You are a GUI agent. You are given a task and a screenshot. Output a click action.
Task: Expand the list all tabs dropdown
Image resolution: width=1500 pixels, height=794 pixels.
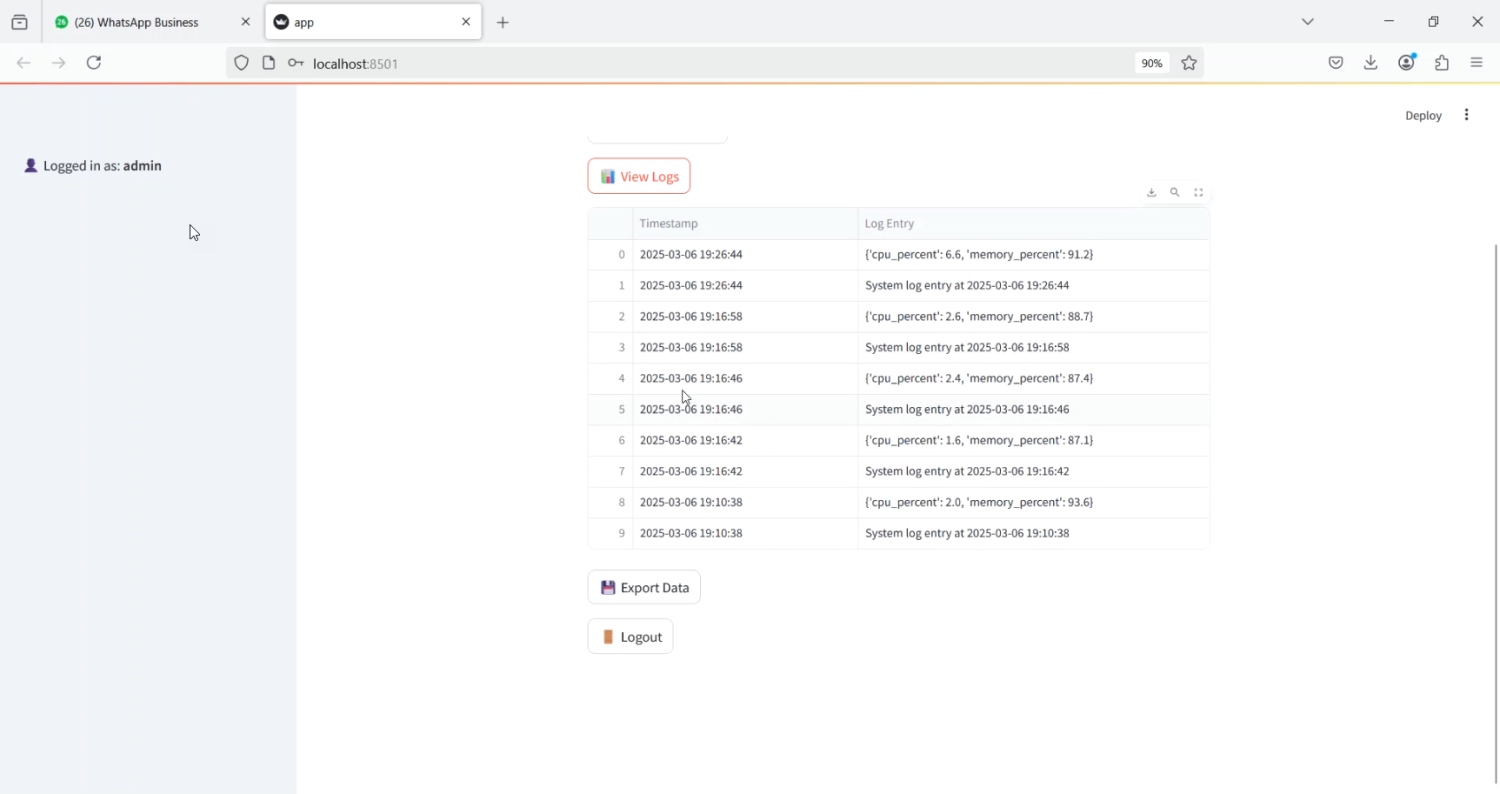pyautogui.click(x=1307, y=22)
